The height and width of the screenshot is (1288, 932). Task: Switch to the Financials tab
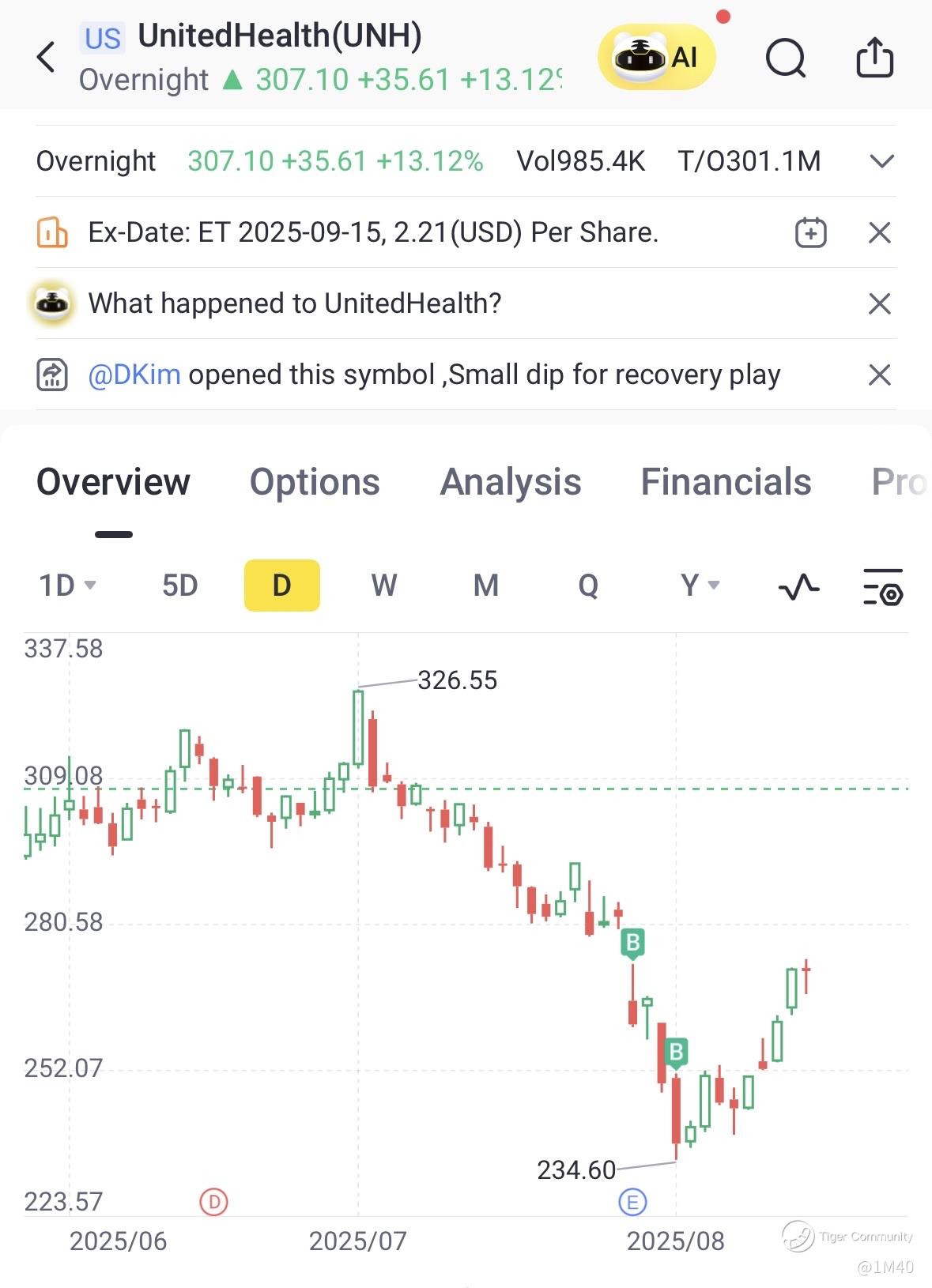(x=726, y=482)
